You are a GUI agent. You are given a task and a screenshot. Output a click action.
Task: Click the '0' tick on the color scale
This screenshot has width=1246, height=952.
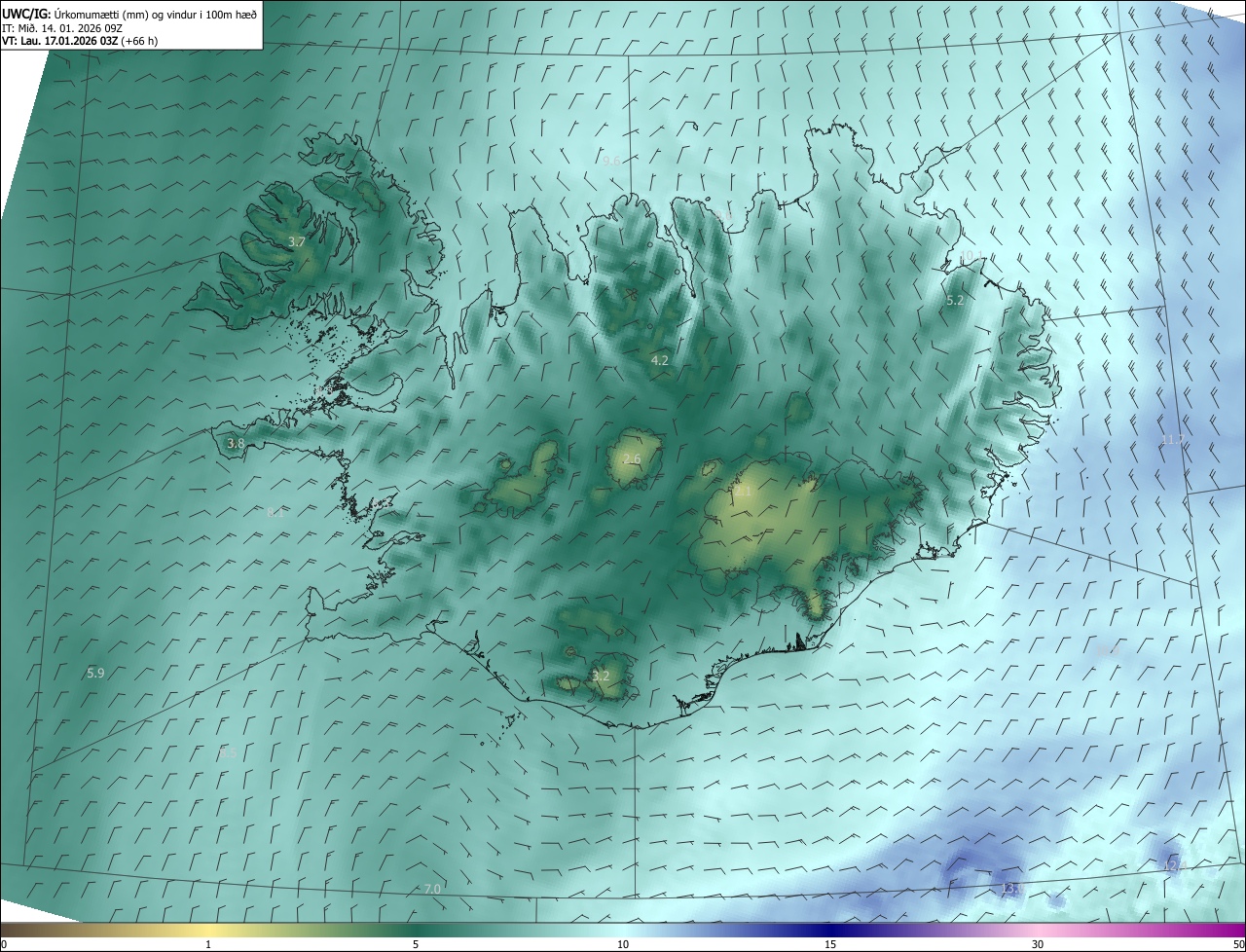pos(4,944)
